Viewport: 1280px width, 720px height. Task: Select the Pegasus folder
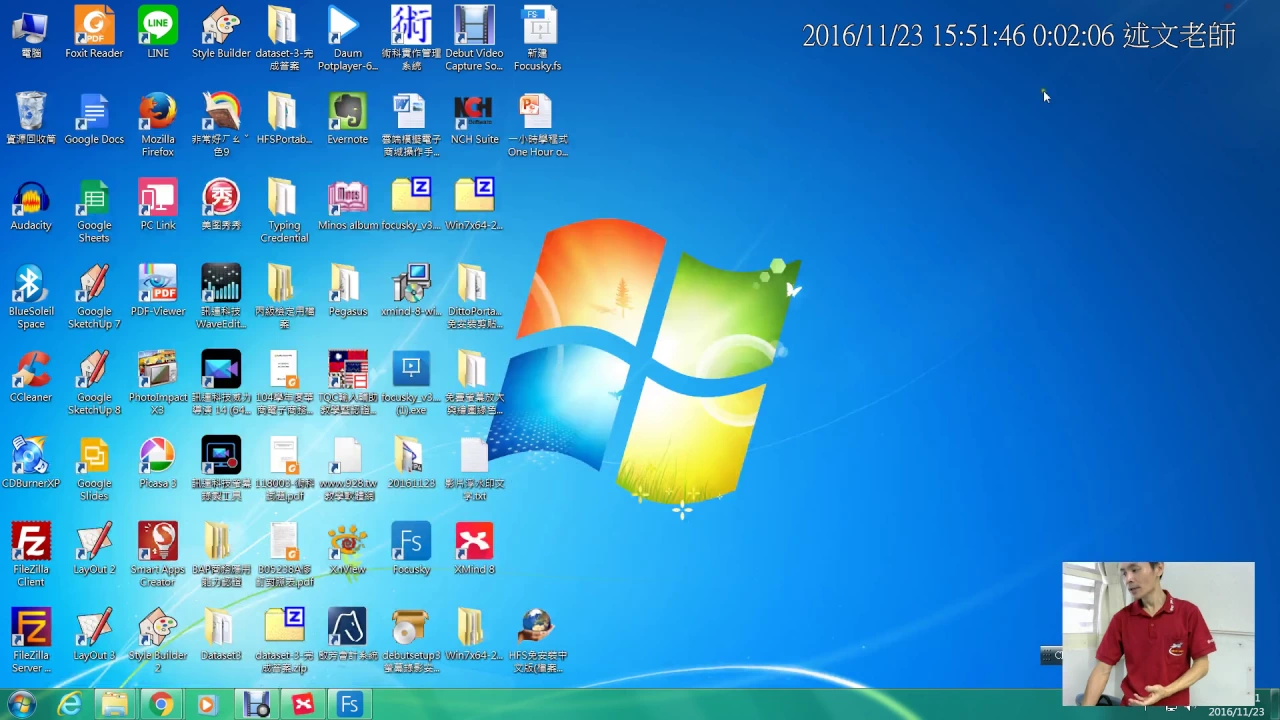tap(347, 290)
